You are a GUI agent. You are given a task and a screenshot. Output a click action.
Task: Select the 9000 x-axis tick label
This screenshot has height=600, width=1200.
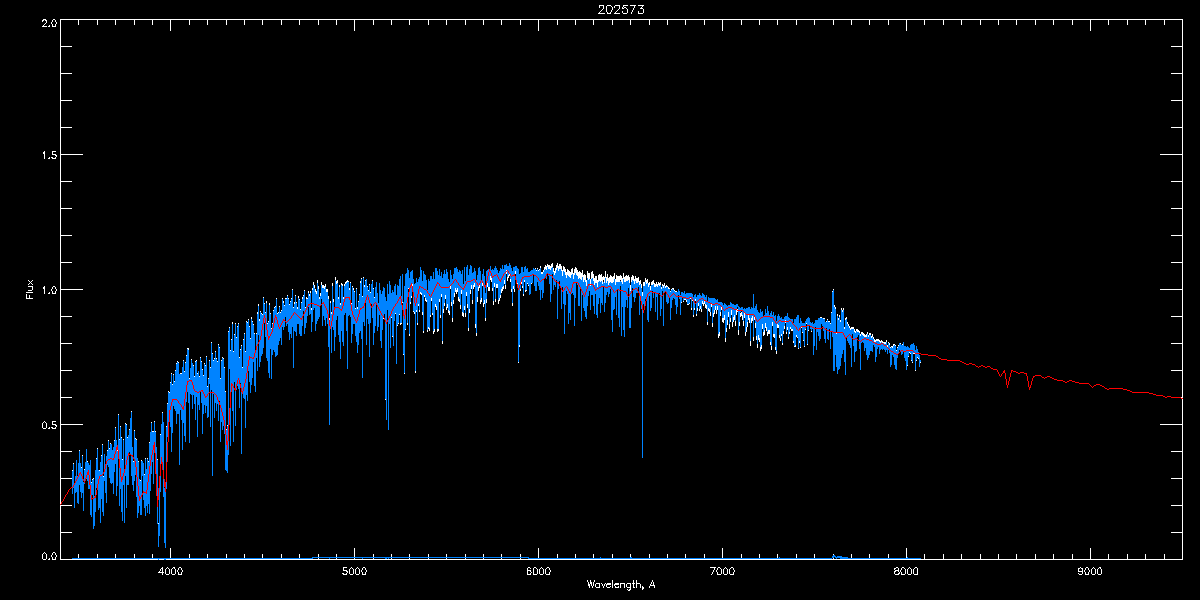(1090, 572)
